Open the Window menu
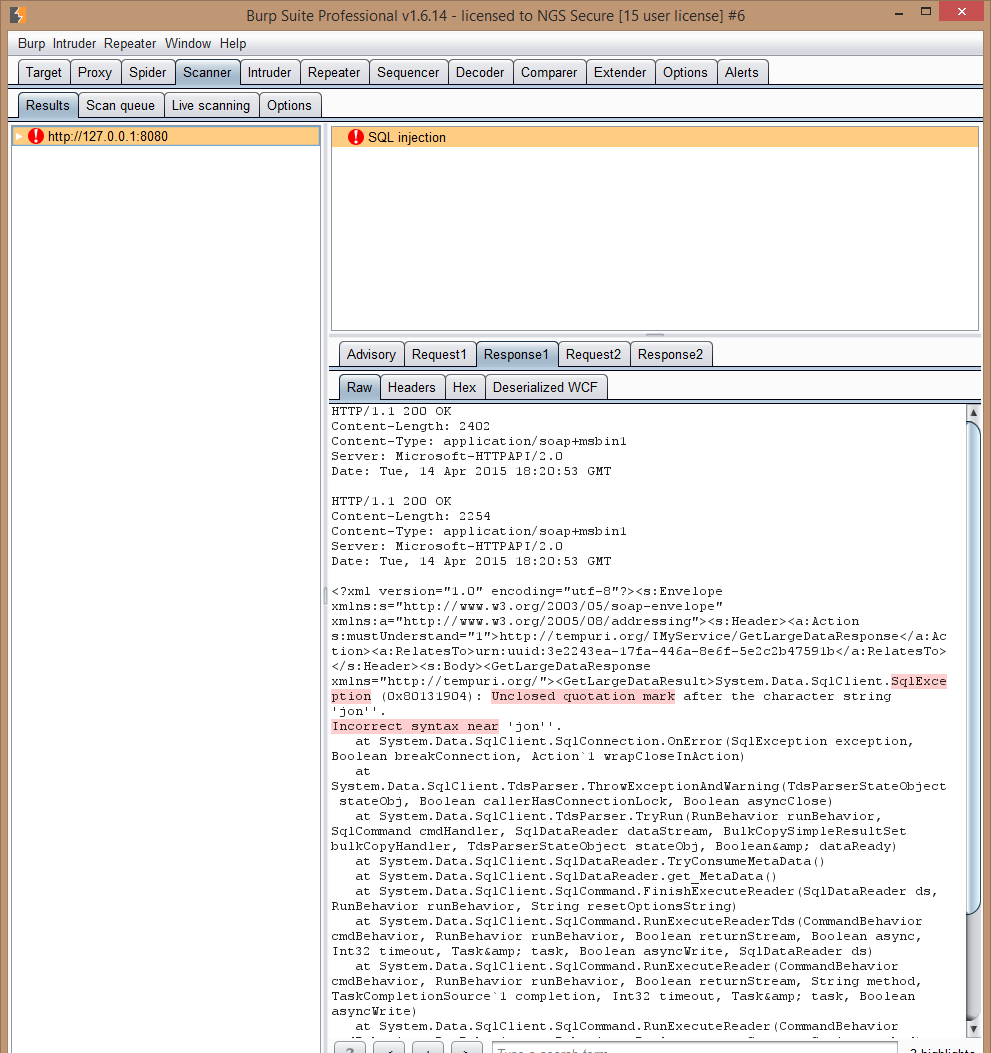The width and height of the screenshot is (991, 1053). tap(188, 44)
